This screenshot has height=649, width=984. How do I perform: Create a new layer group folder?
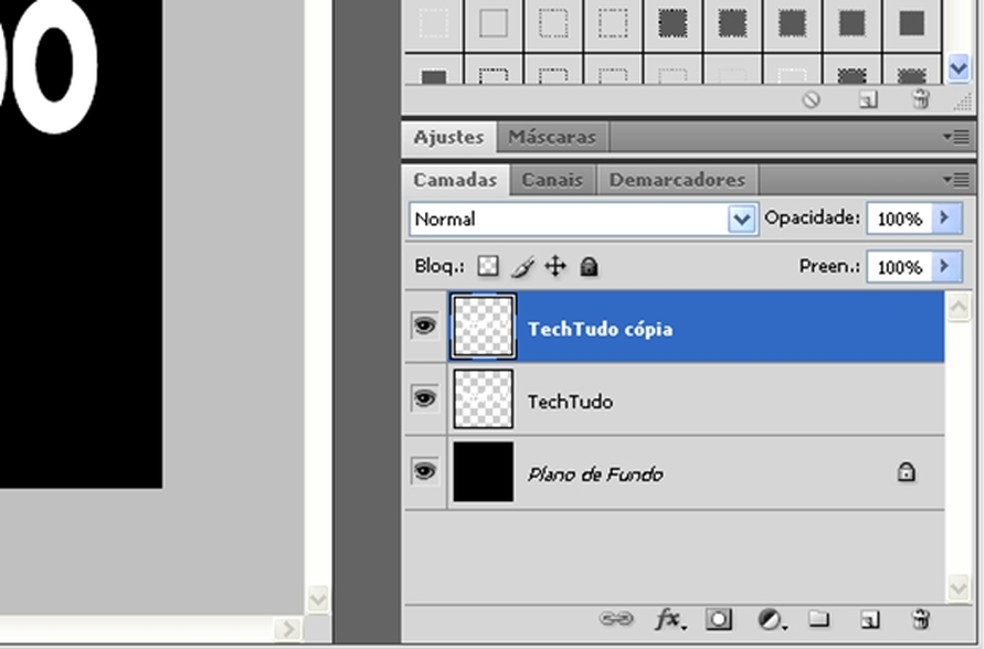point(818,620)
